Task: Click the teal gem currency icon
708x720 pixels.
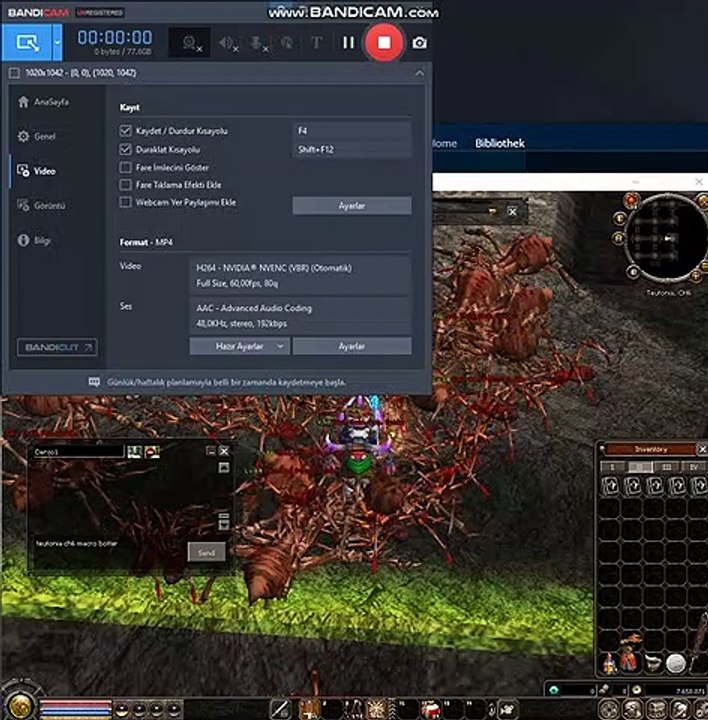Action: click(554, 690)
